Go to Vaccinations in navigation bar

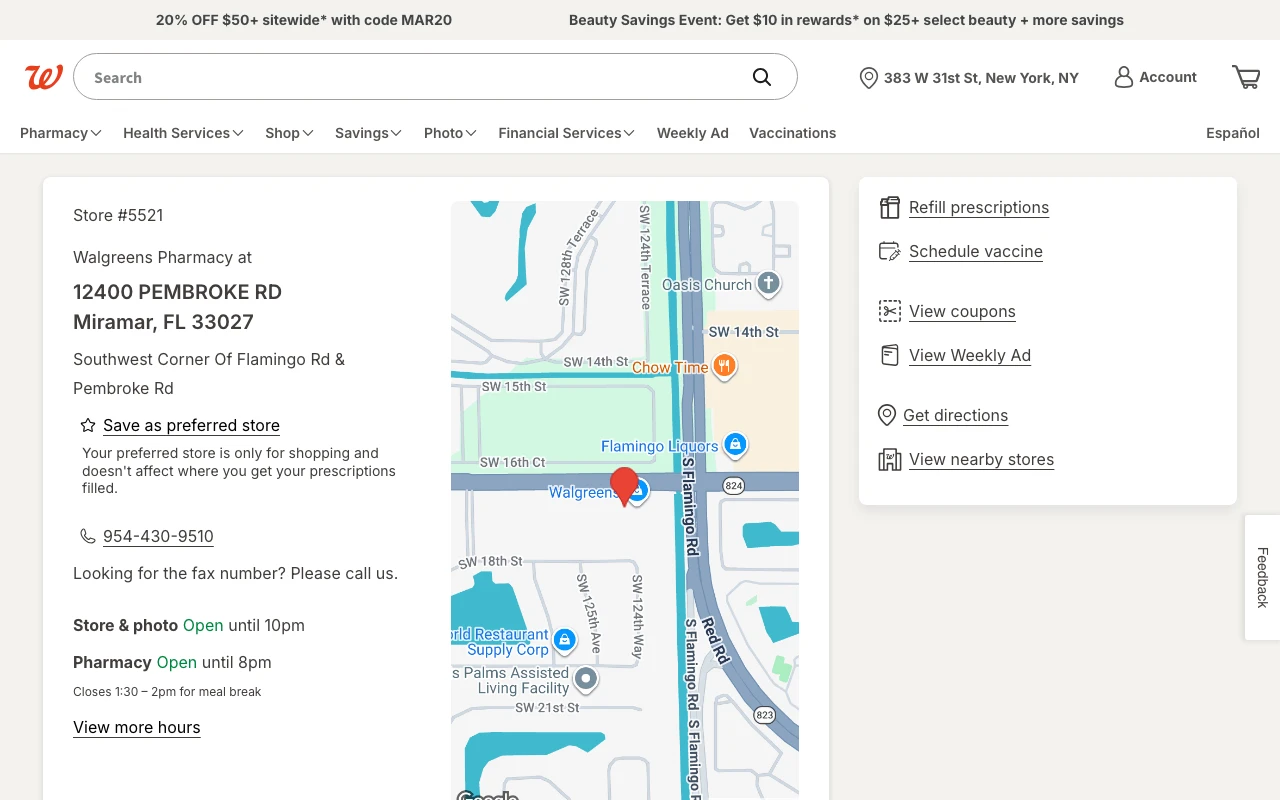click(x=792, y=133)
